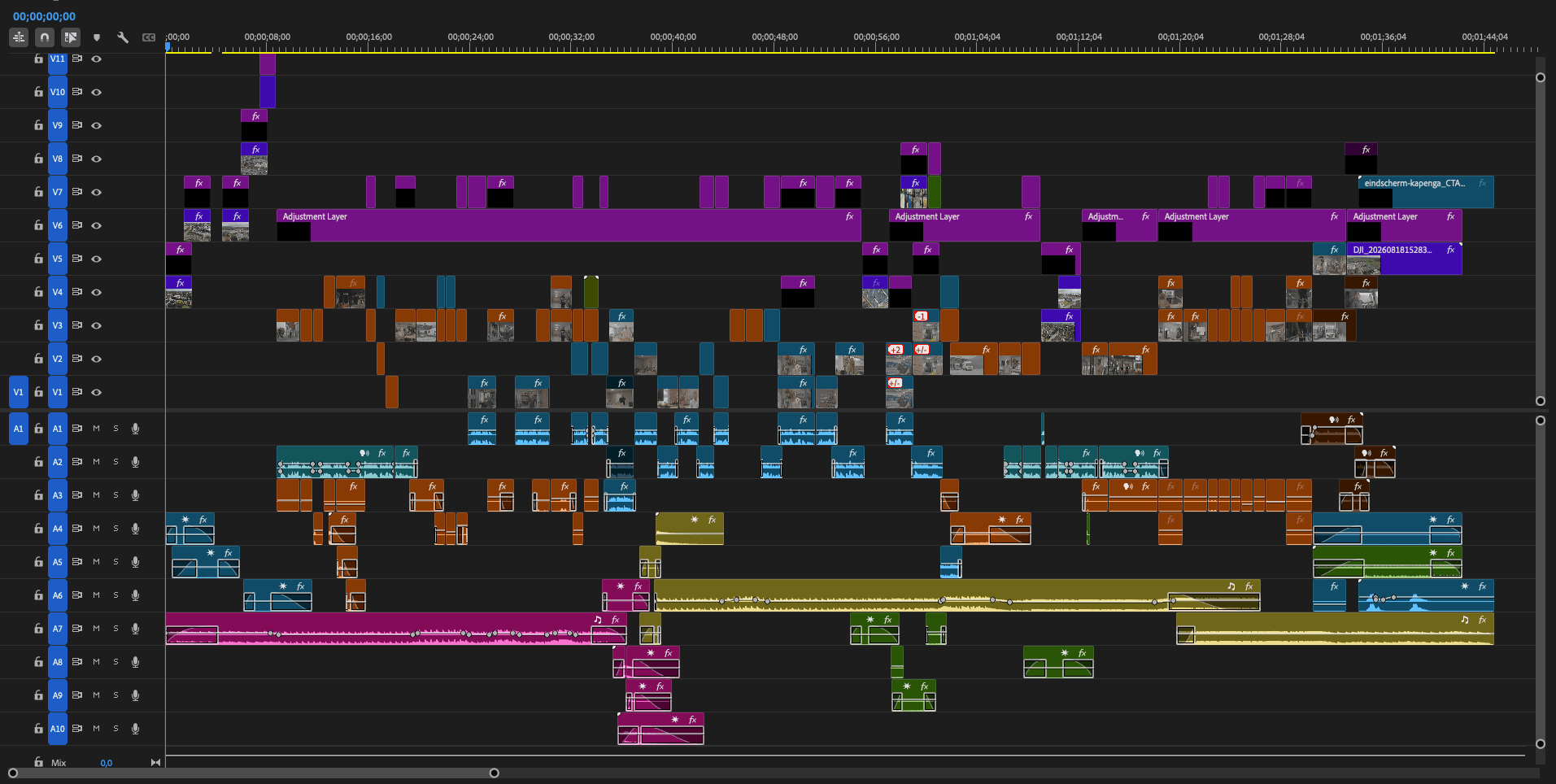Open the CC caption track options
This screenshot has height=784, width=1556.
[x=149, y=37]
